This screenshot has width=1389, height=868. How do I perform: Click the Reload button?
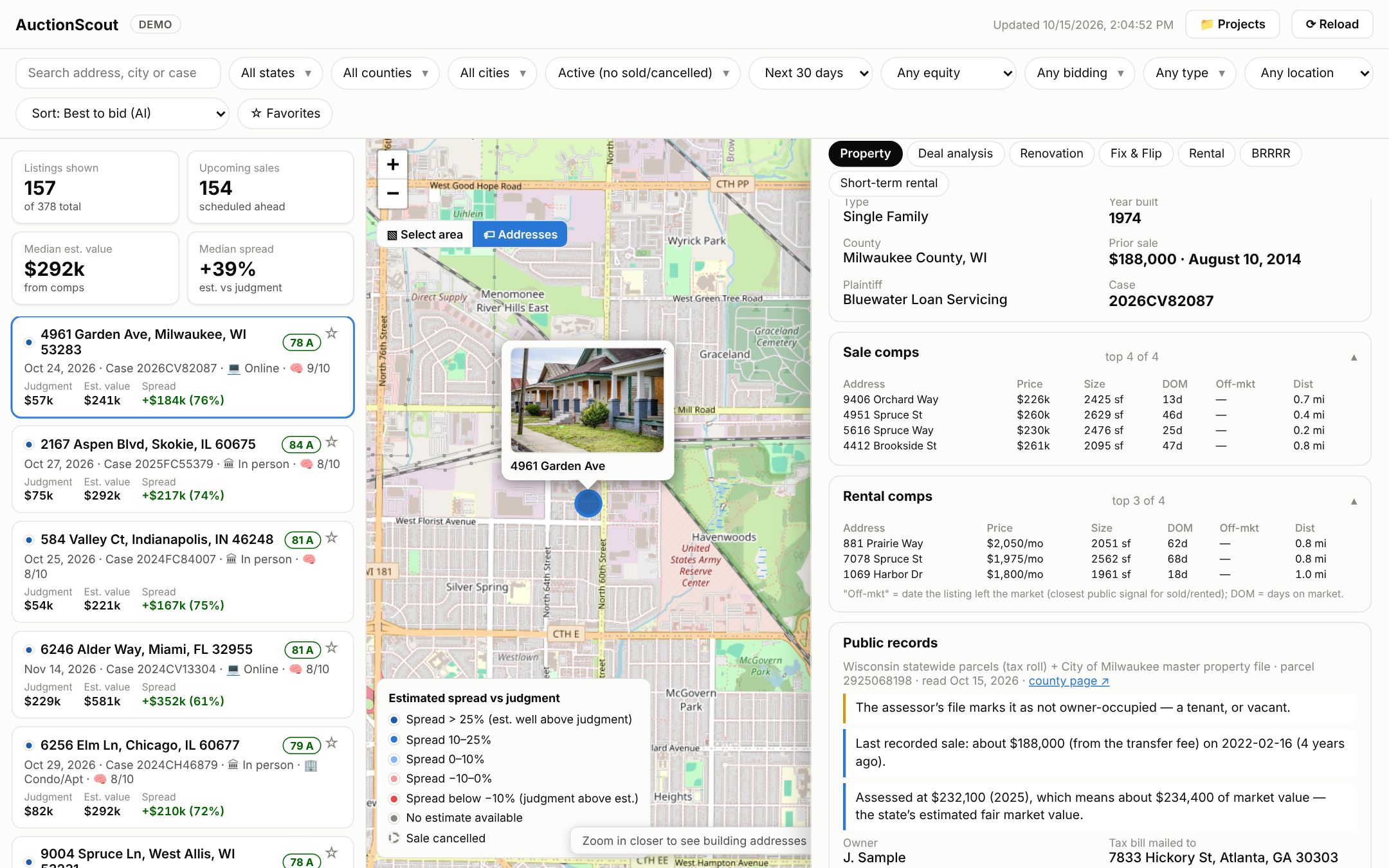tap(1332, 24)
